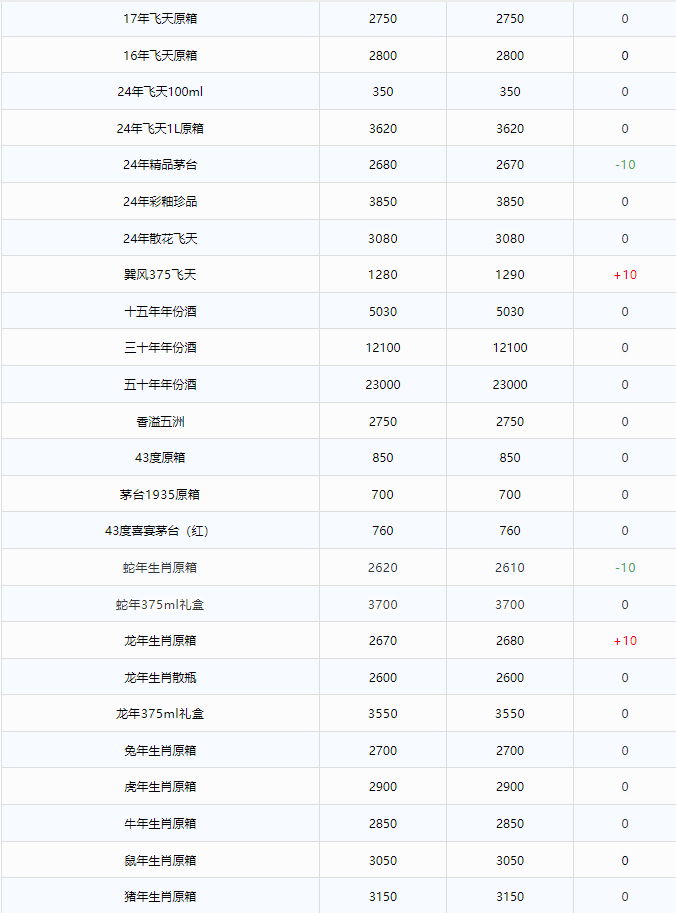Select the 兔年生肖原箱 product name
The width and height of the screenshot is (676, 913).
tap(160, 751)
